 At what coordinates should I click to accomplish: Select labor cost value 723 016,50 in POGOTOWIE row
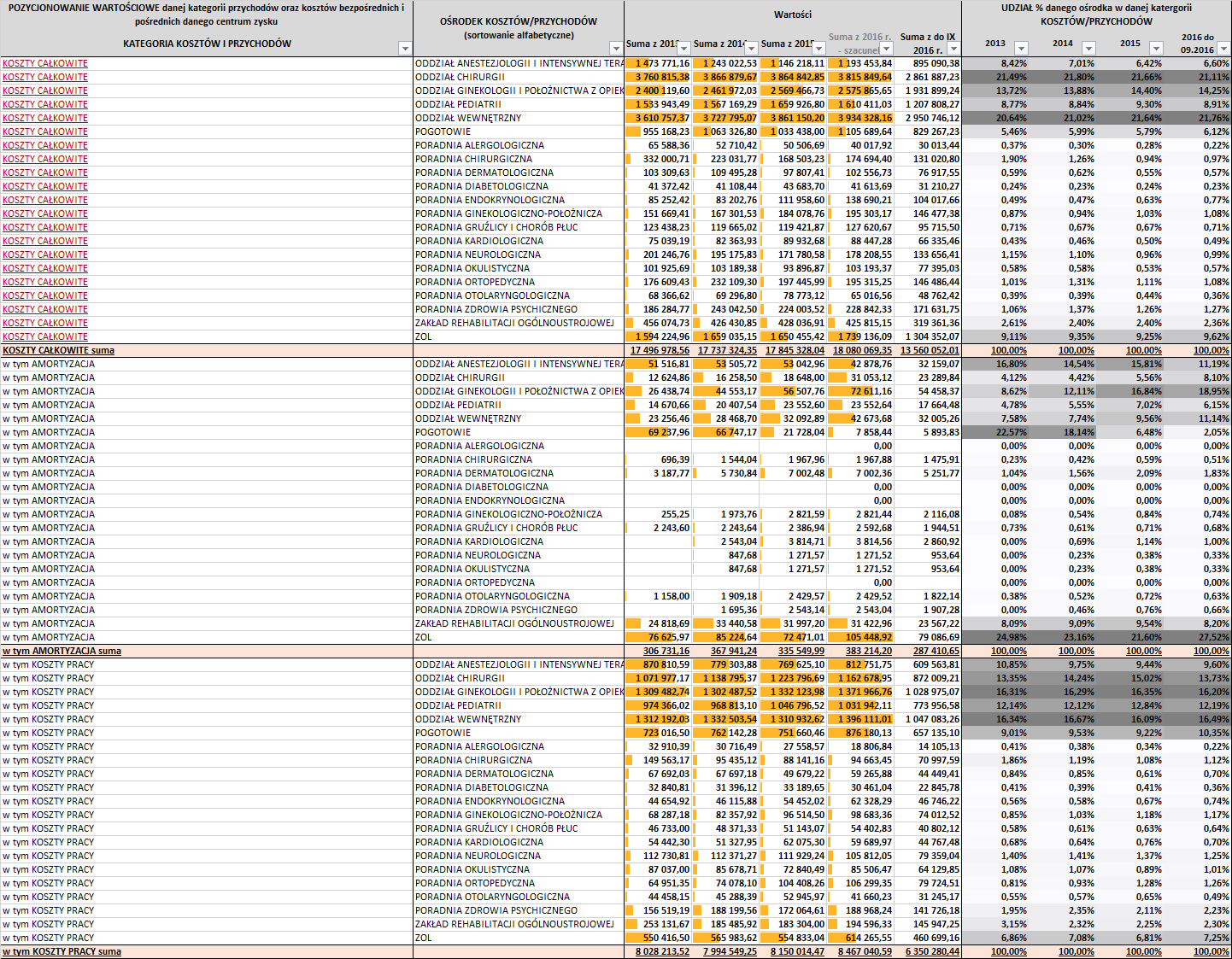click(658, 733)
